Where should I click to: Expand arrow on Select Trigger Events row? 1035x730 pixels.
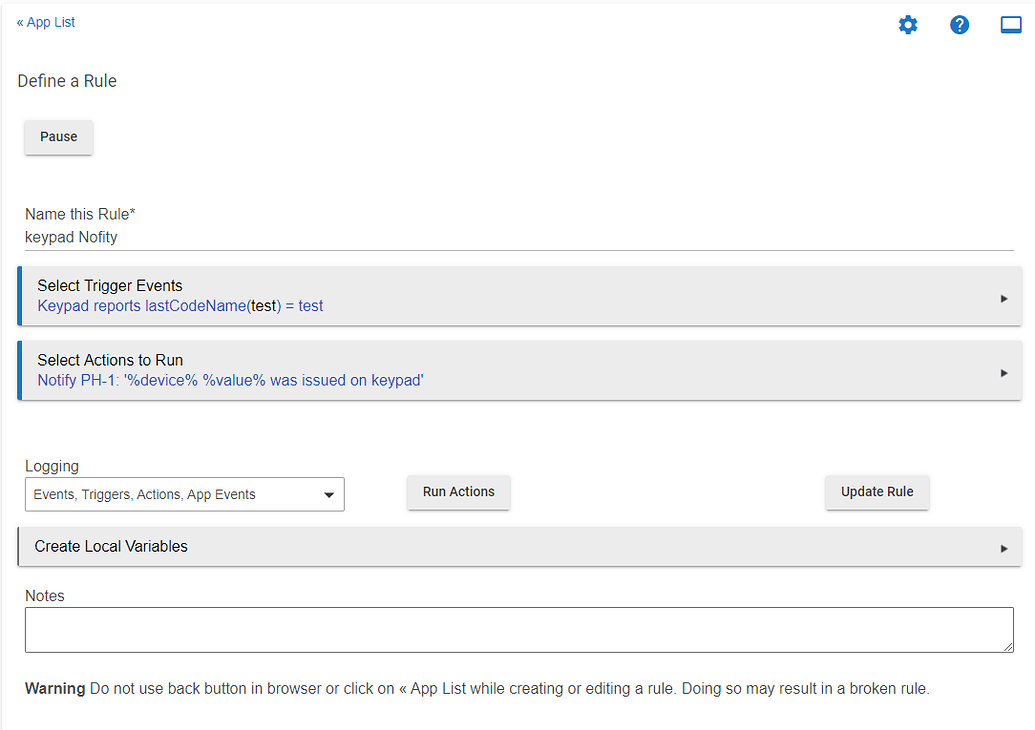pos(1004,298)
